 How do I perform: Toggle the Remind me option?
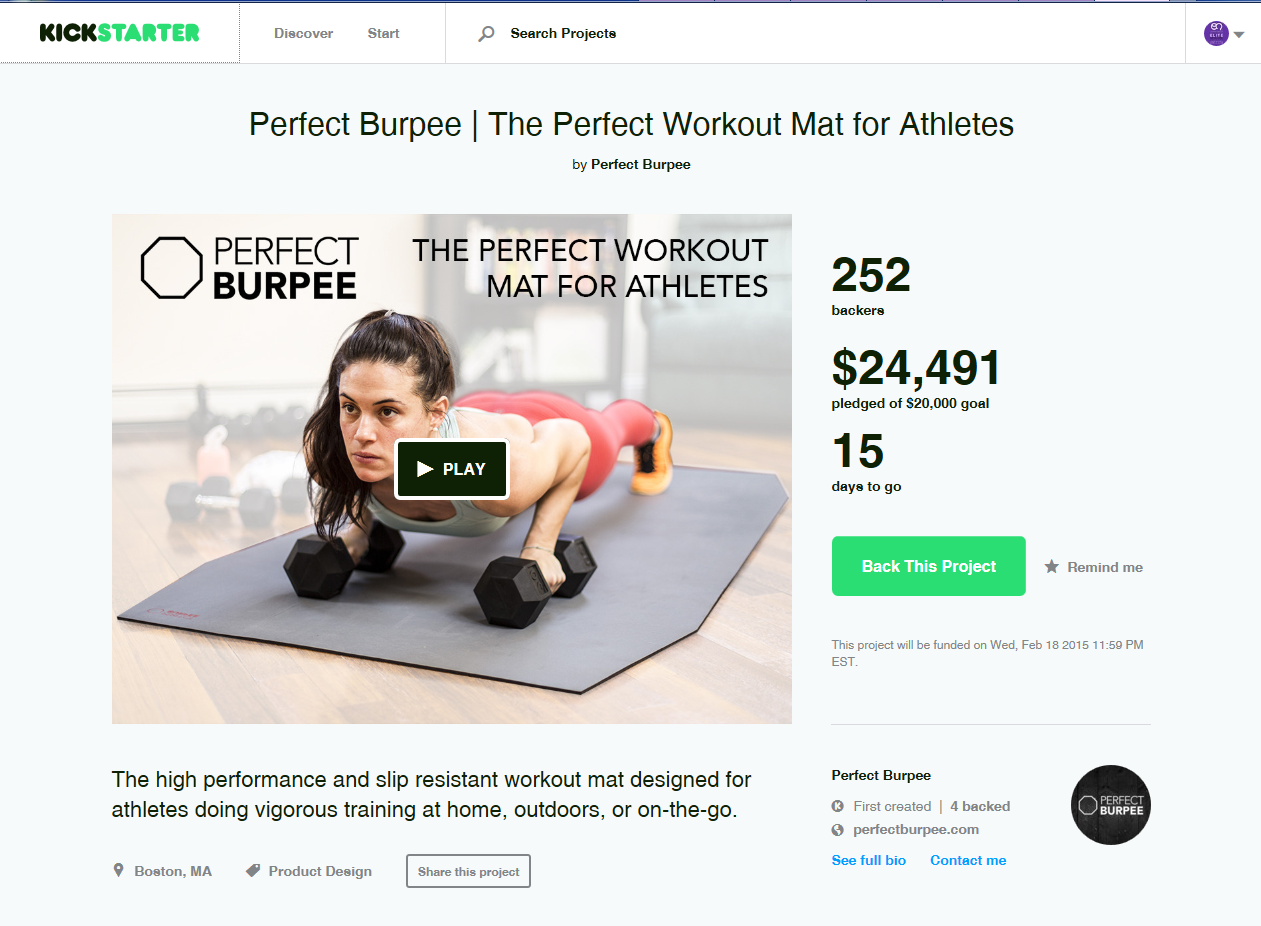[x=1094, y=567]
